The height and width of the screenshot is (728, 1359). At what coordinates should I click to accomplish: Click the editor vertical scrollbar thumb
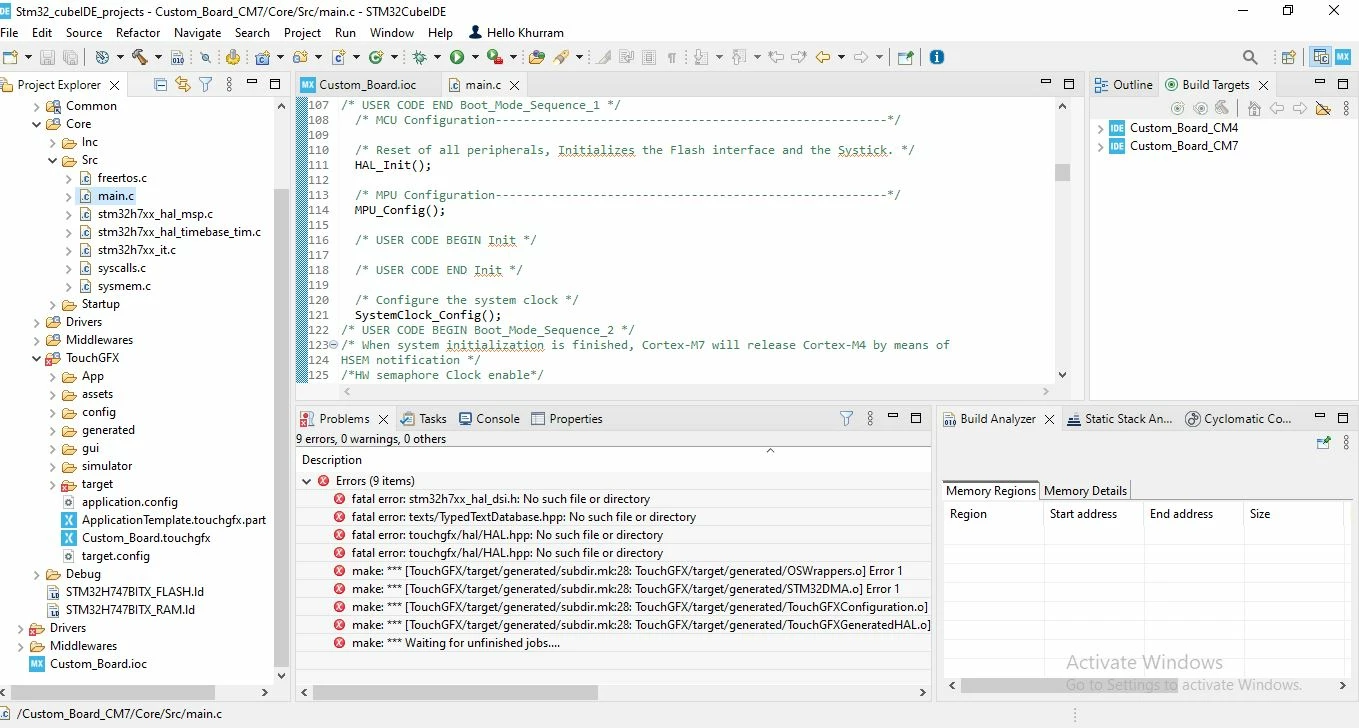[x=1062, y=172]
